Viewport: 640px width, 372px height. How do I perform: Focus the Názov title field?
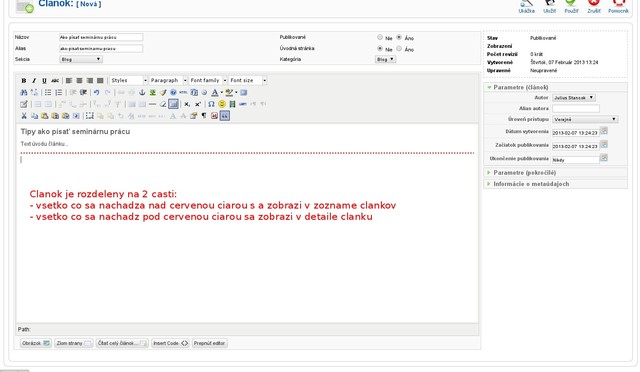(101, 37)
